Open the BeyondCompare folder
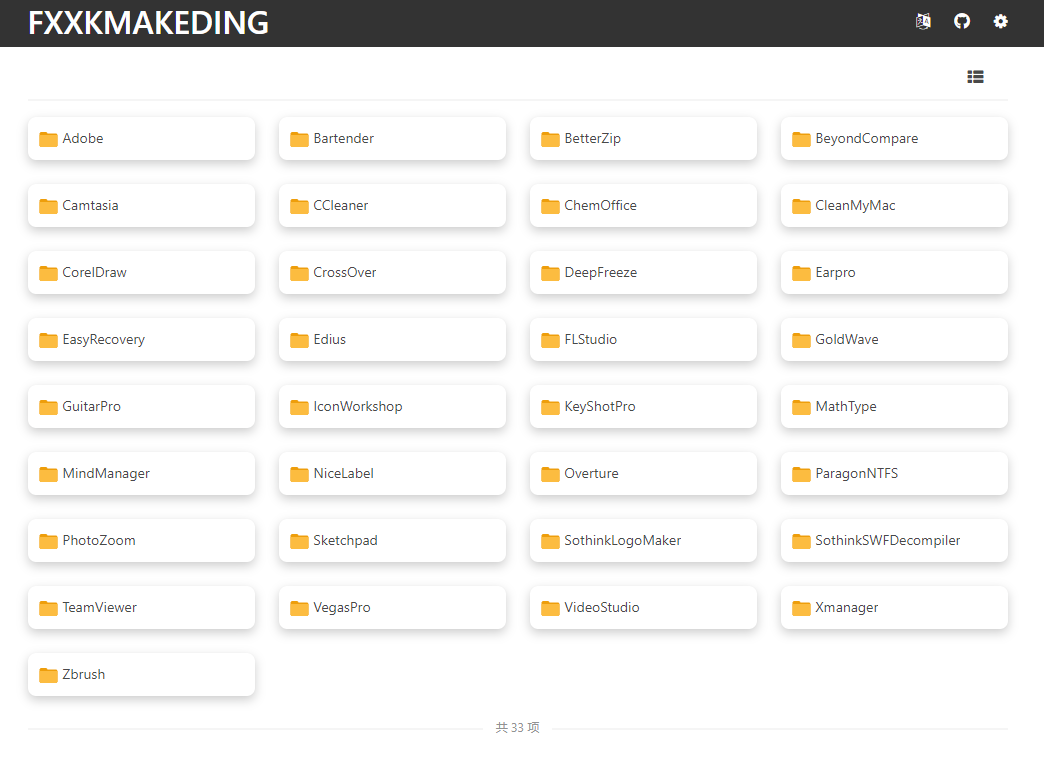Viewport: 1044px width, 780px height. click(894, 139)
